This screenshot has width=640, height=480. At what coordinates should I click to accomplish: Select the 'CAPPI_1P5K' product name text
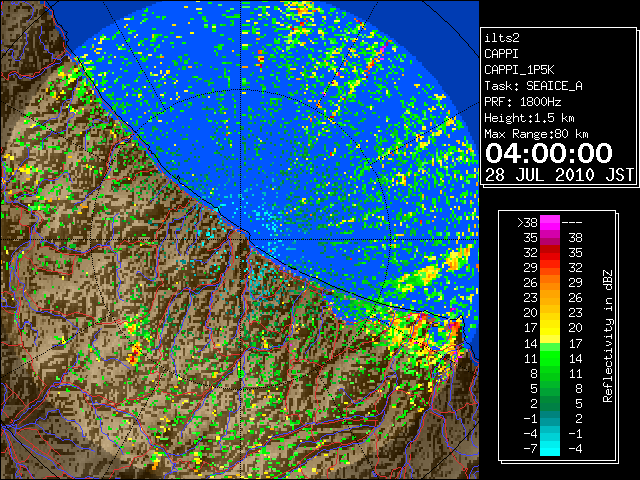pos(519,70)
